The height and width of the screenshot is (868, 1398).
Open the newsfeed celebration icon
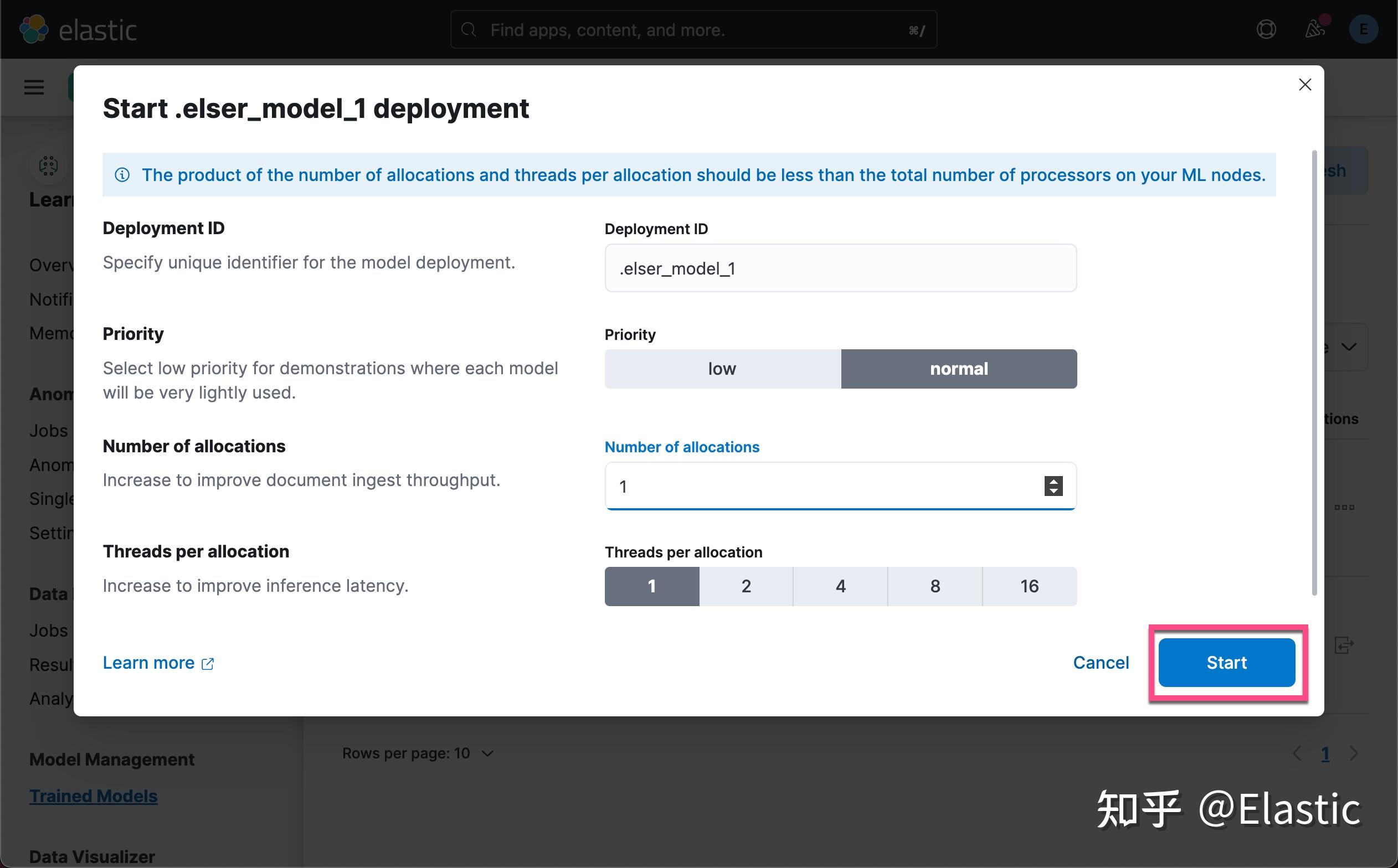tap(1315, 29)
